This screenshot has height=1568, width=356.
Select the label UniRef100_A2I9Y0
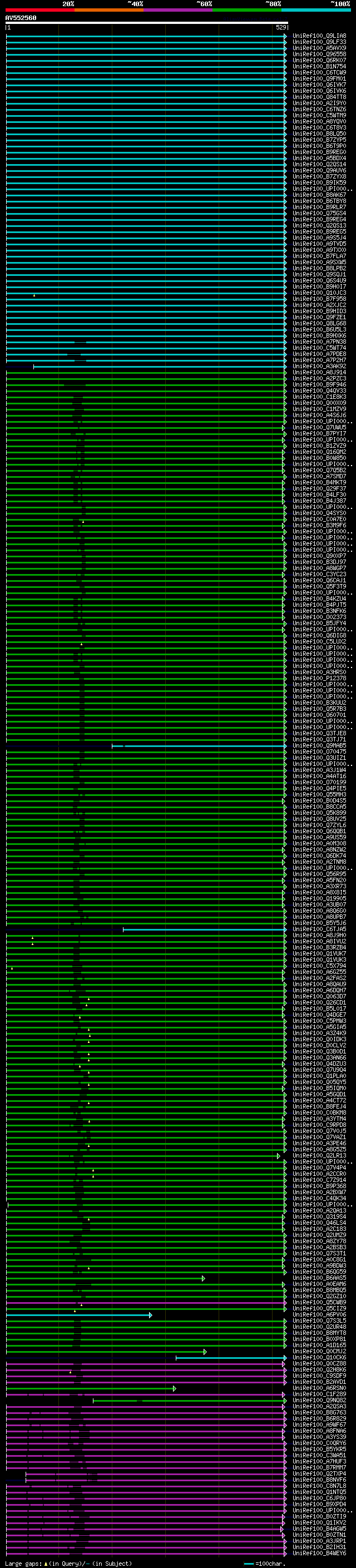(319, 103)
